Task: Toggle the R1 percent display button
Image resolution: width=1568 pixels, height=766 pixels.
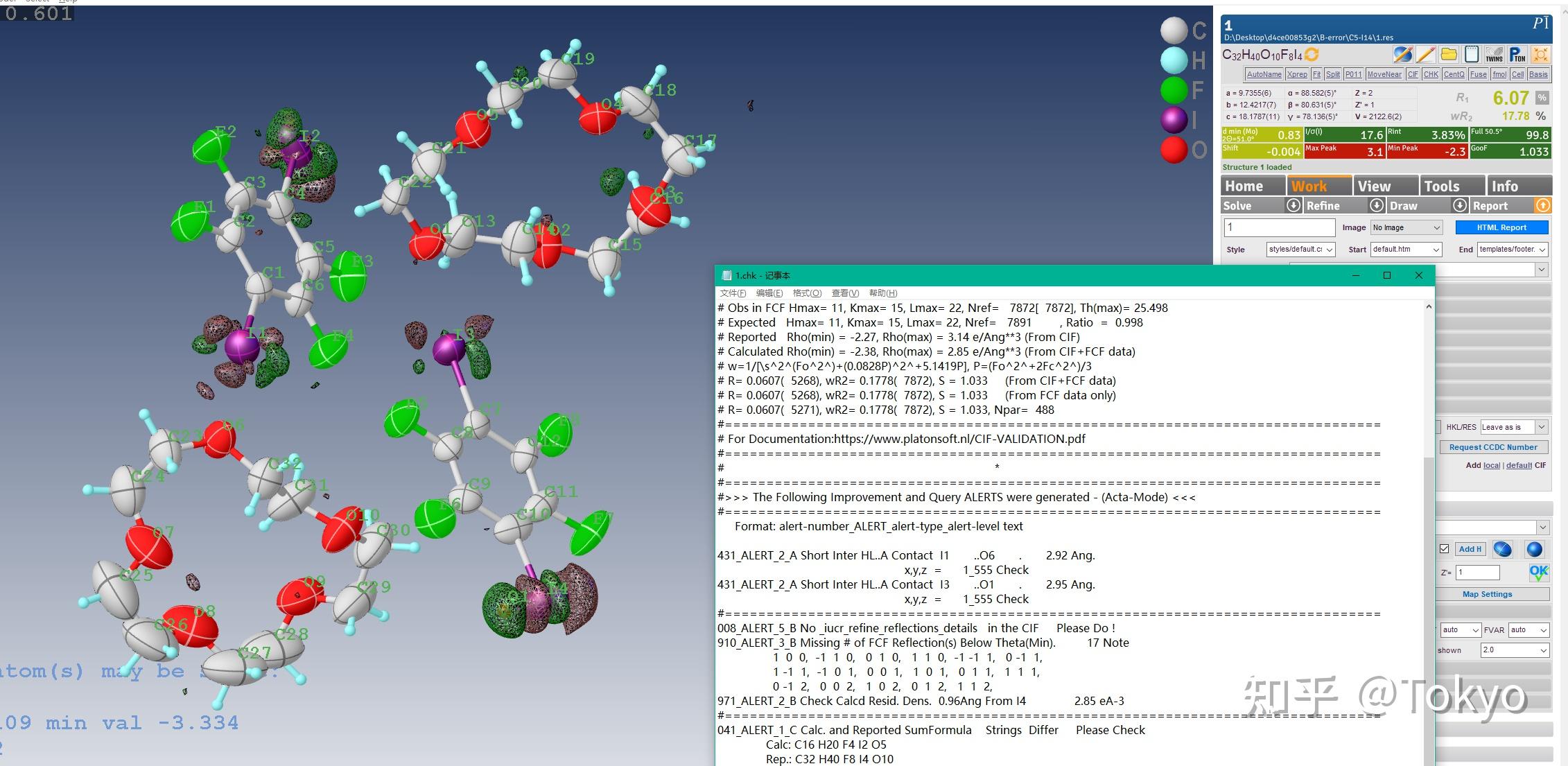Action: coord(1542,98)
